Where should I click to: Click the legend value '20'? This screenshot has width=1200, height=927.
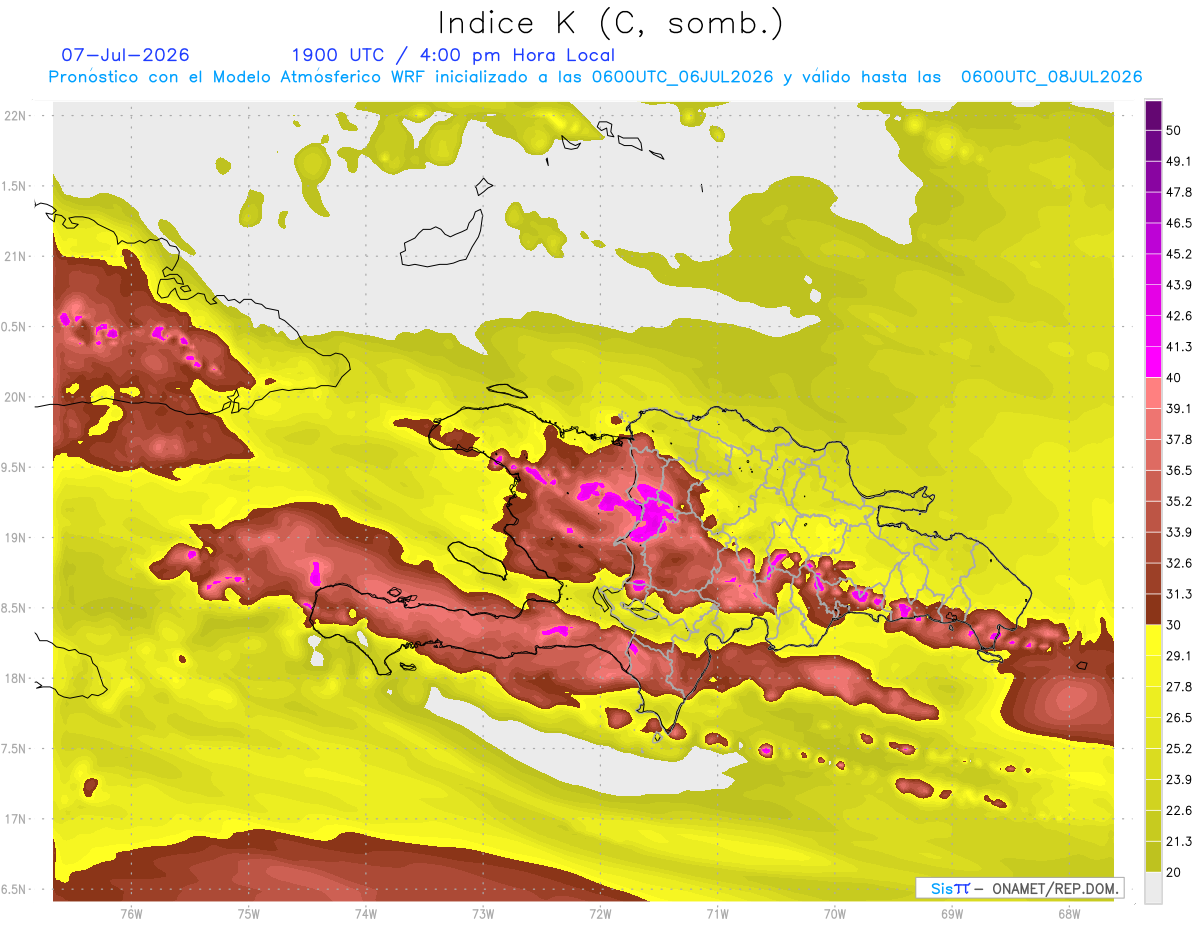pyautogui.click(x=1175, y=871)
